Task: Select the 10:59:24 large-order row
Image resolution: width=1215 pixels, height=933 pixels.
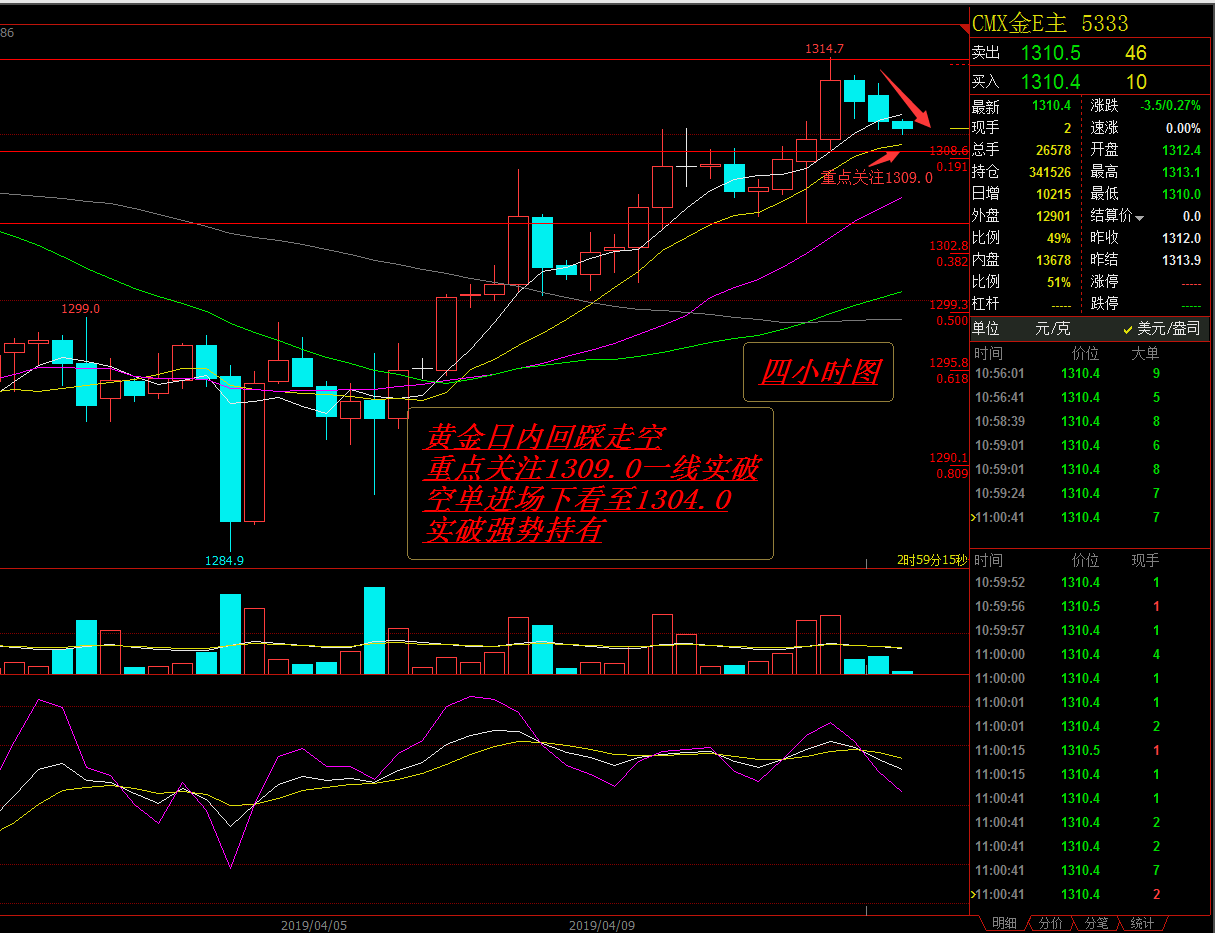Action: pos(1090,493)
